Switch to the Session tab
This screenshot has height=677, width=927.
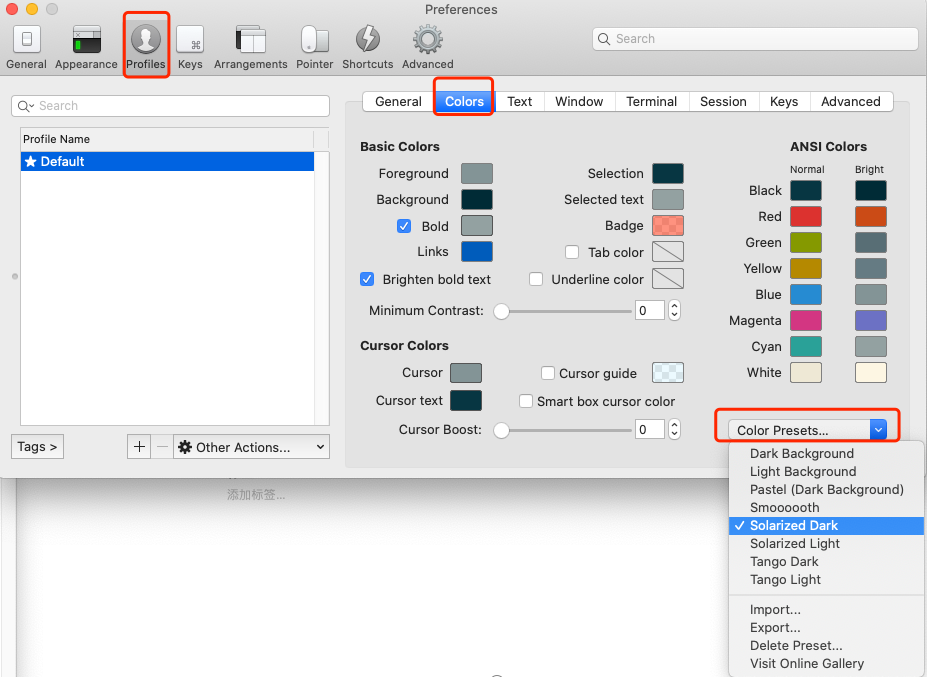pos(723,102)
